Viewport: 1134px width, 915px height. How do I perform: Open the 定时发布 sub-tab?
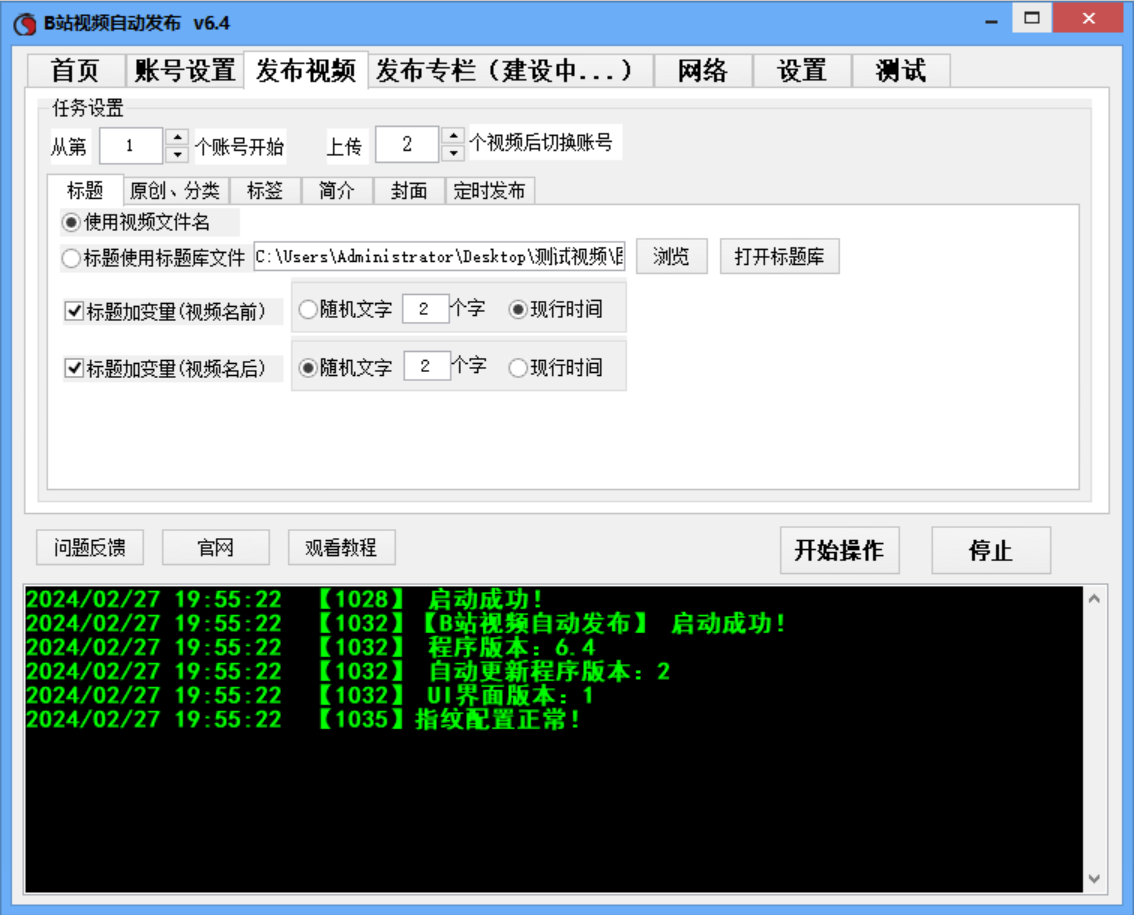(490, 191)
